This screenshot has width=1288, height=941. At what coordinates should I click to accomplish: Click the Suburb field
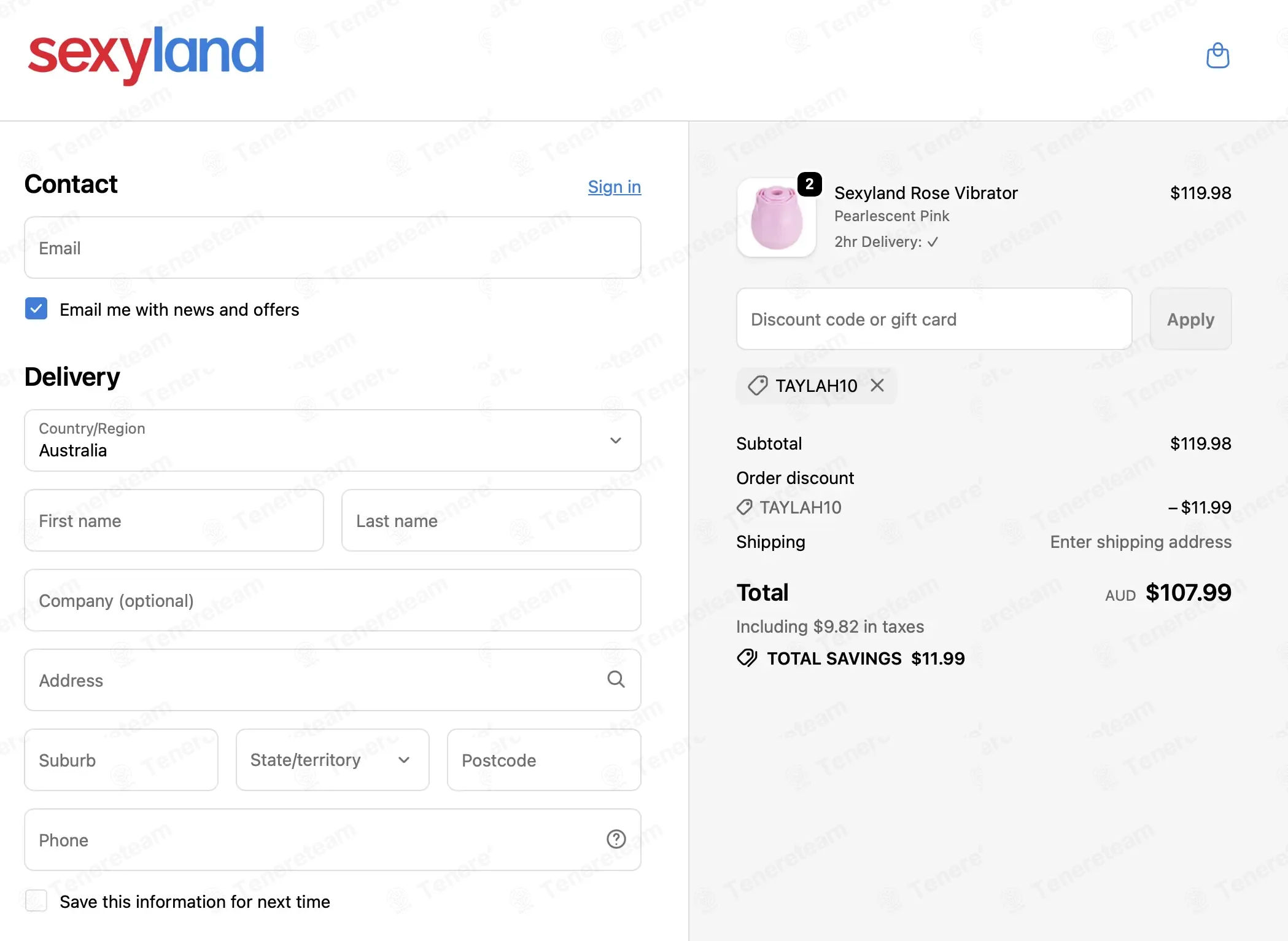(121, 760)
